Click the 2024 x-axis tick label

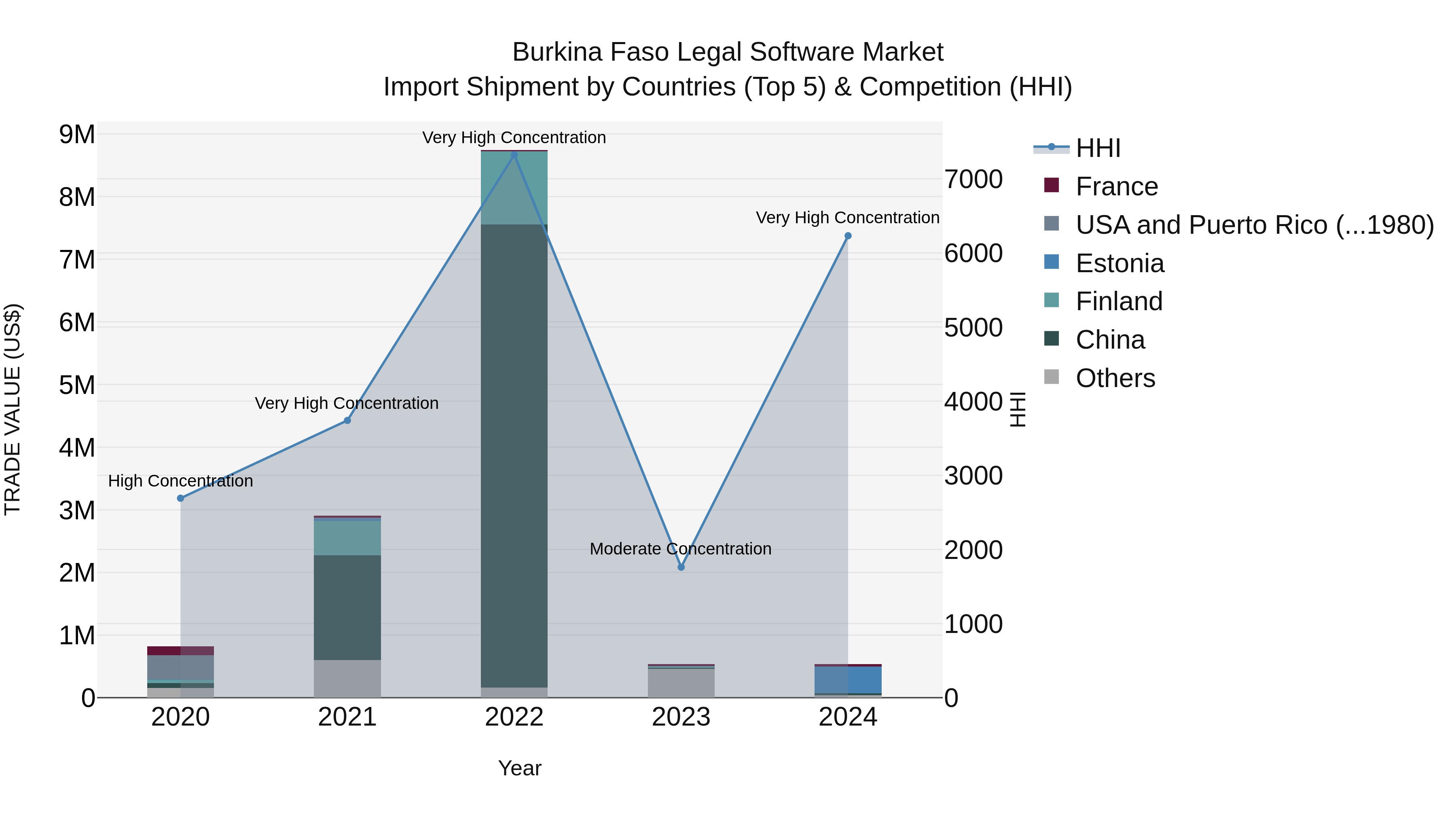pyautogui.click(x=848, y=717)
